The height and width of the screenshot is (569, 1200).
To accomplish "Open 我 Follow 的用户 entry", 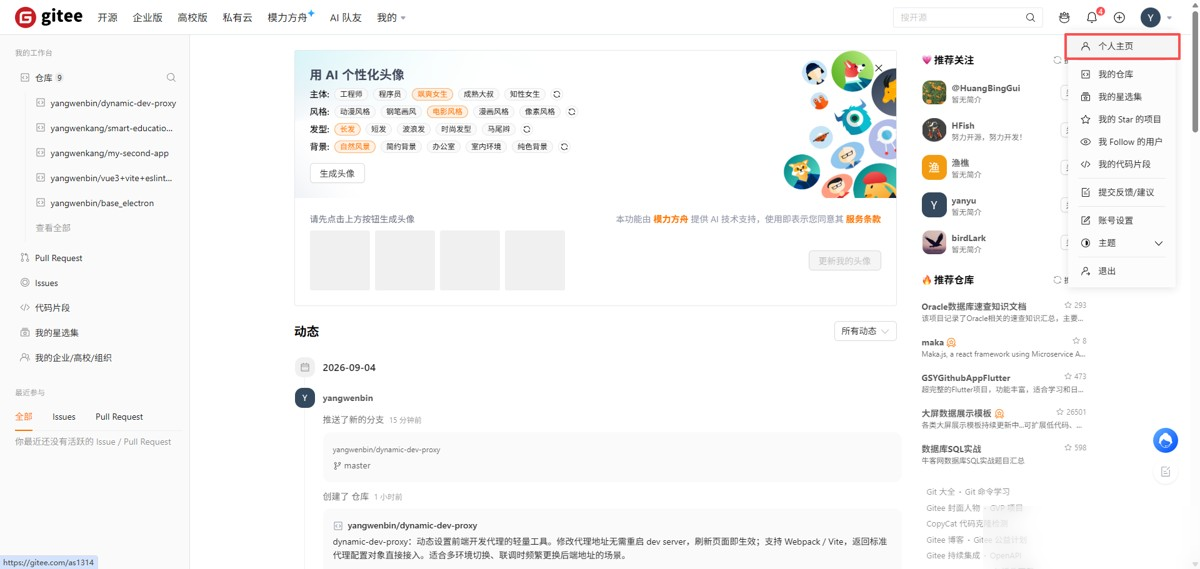I will [1121, 142].
